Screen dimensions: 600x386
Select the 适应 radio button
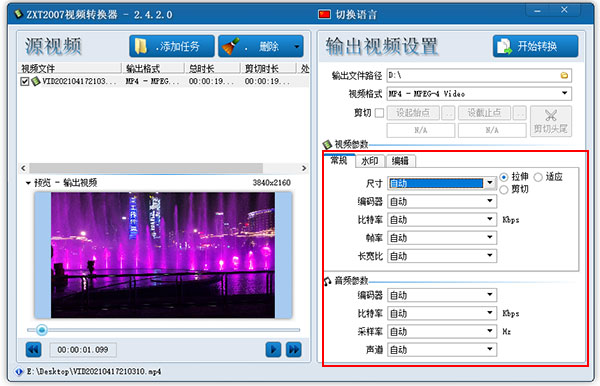[538, 177]
